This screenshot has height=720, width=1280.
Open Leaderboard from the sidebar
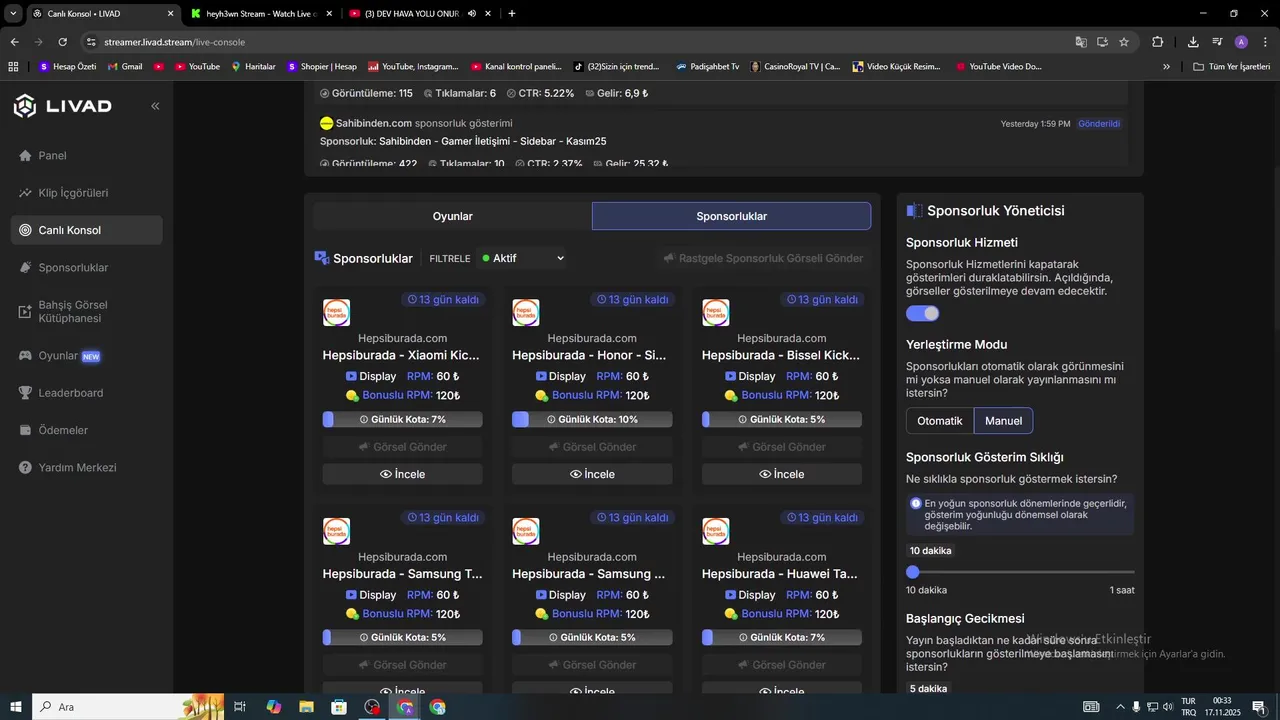pyautogui.click(x=87, y=393)
